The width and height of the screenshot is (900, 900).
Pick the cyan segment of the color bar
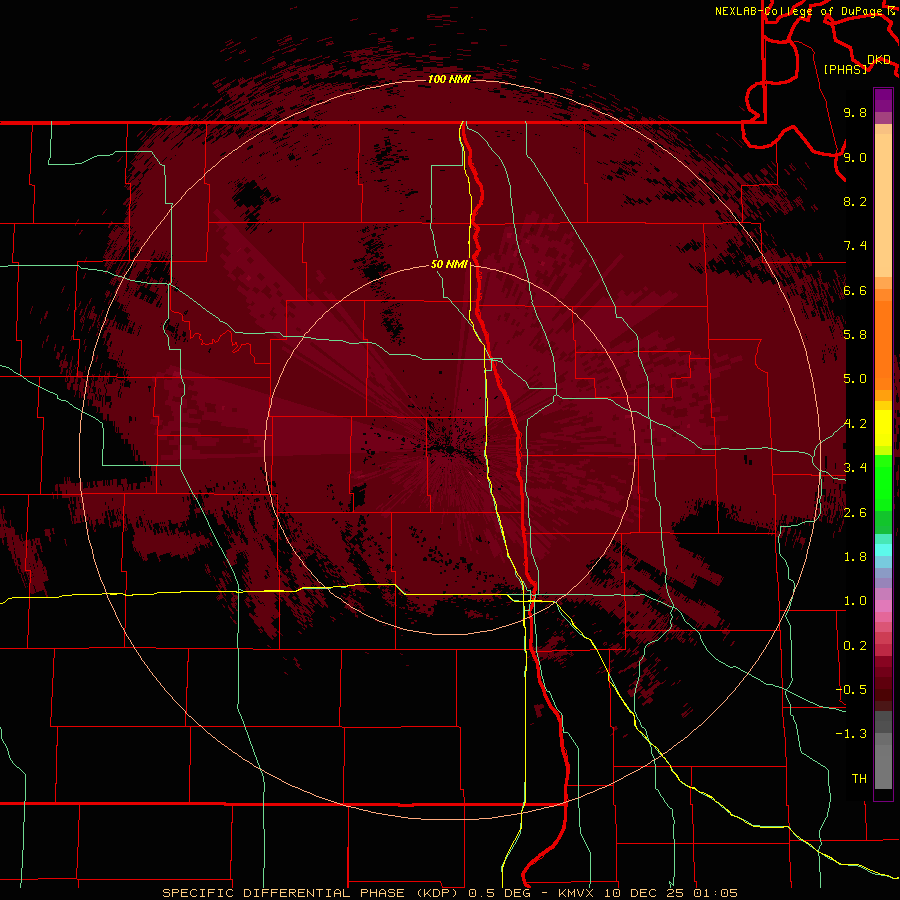(883, 550)
